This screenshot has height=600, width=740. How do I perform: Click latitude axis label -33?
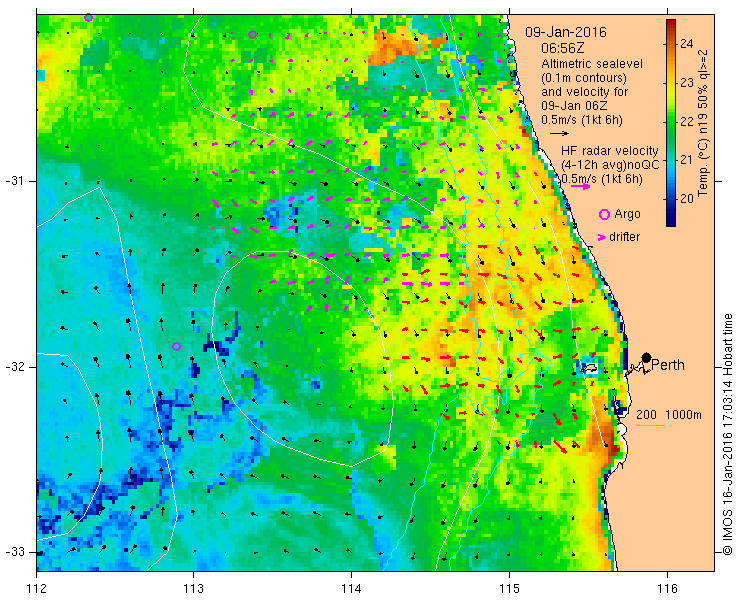point(14,552)
